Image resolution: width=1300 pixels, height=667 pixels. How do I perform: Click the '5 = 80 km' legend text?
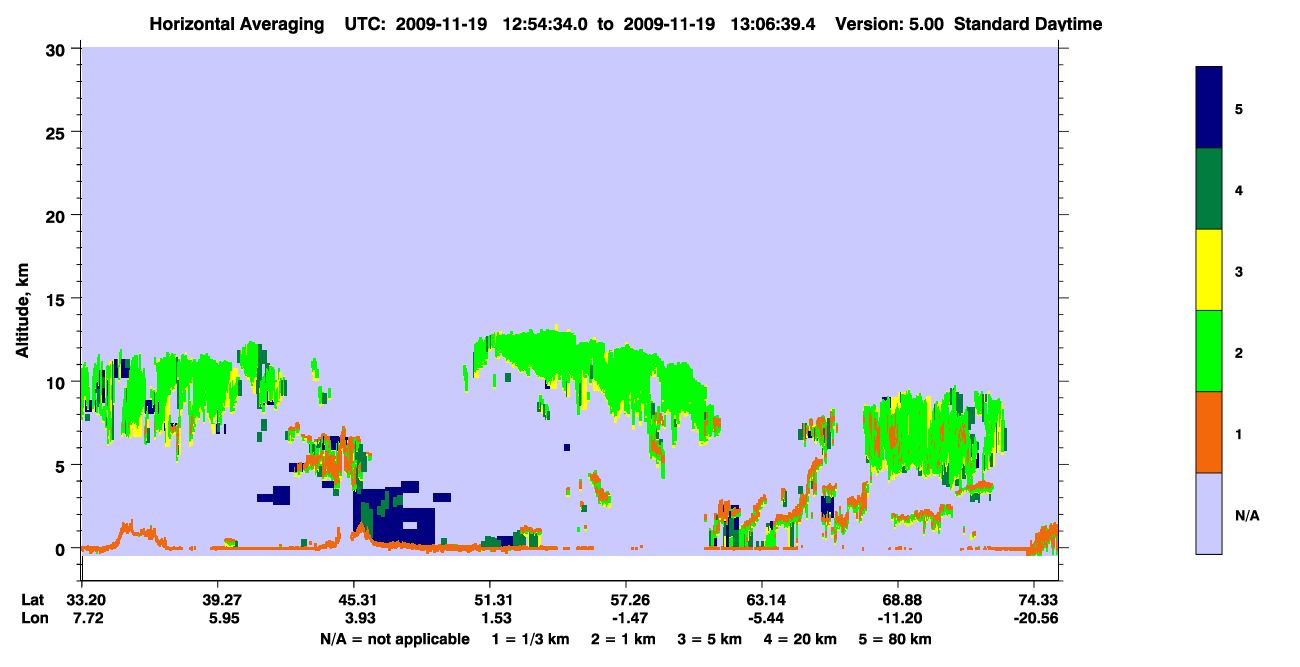point(896,639)
